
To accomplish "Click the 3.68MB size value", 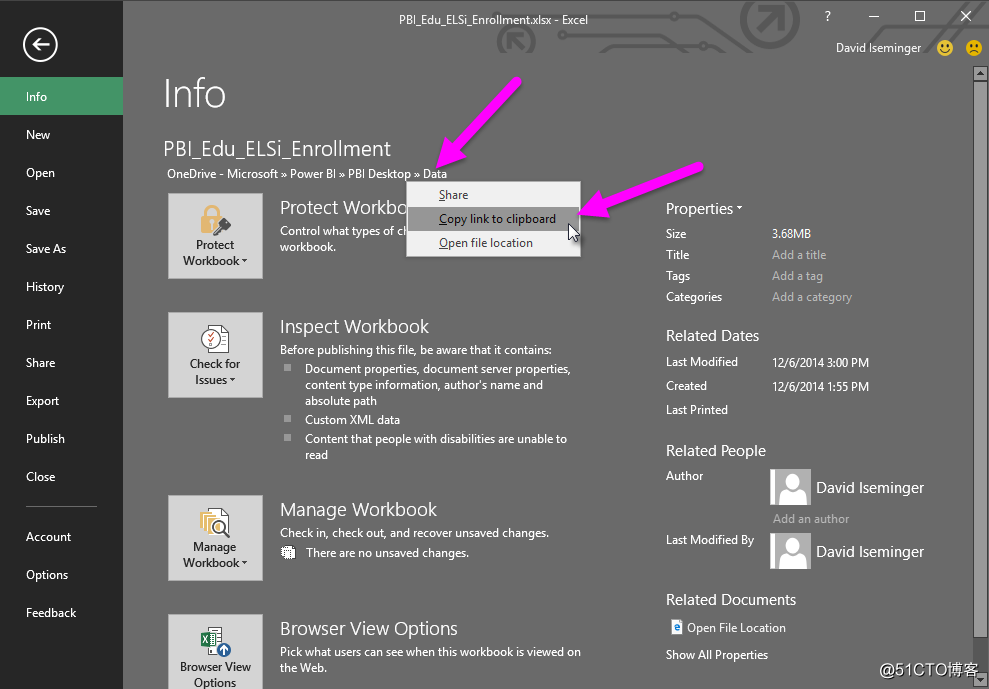I will coord(791,233).
